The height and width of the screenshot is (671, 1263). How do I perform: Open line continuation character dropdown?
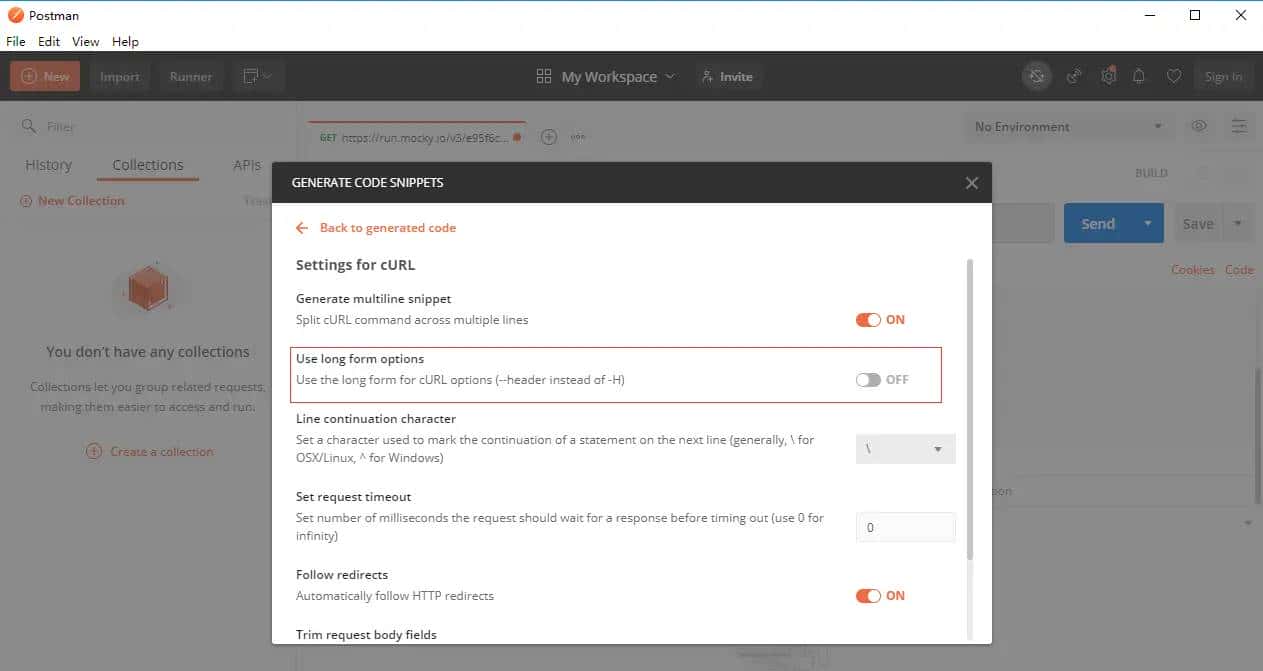coord(905,449)
